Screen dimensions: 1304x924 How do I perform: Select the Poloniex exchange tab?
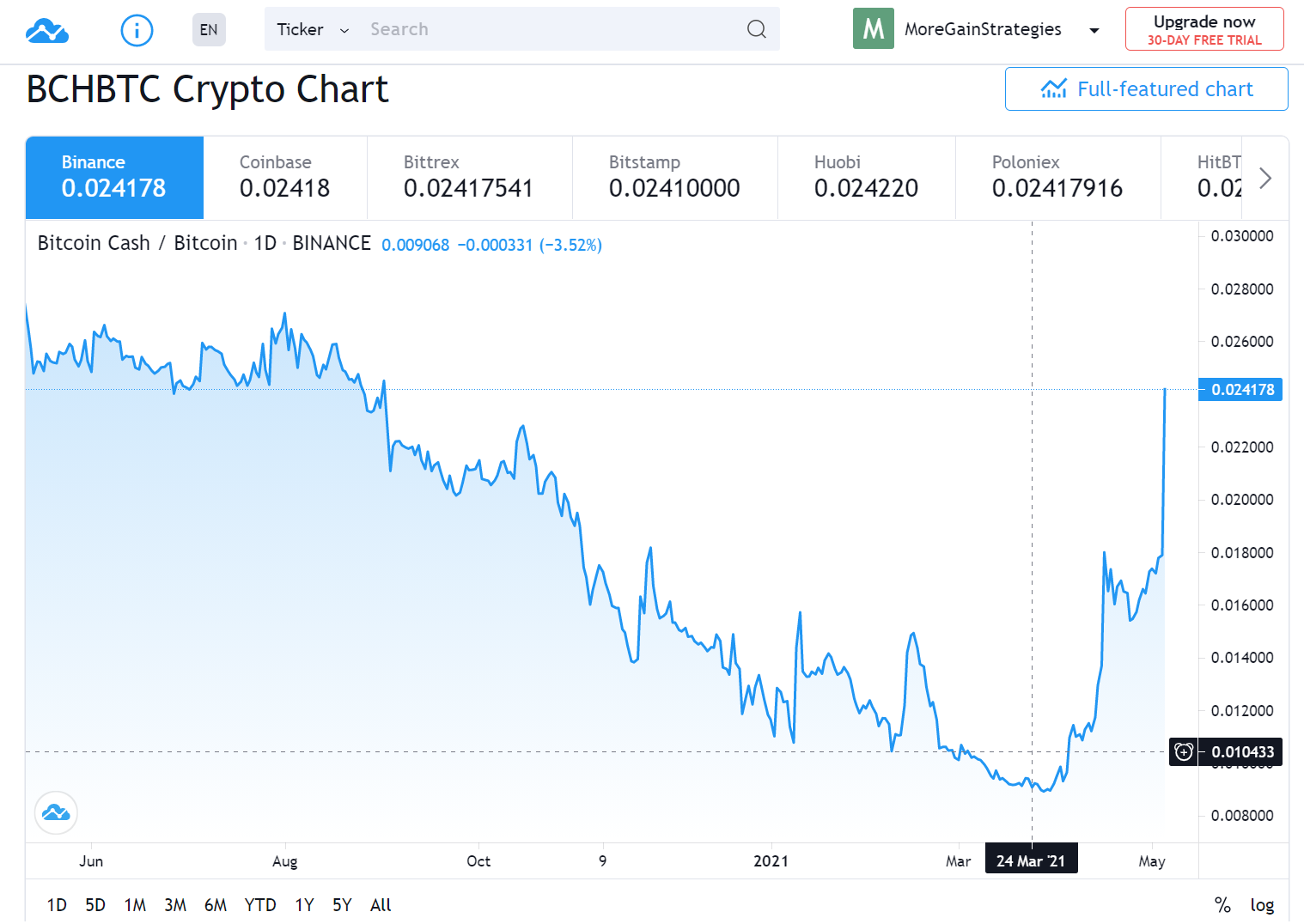1057,178
